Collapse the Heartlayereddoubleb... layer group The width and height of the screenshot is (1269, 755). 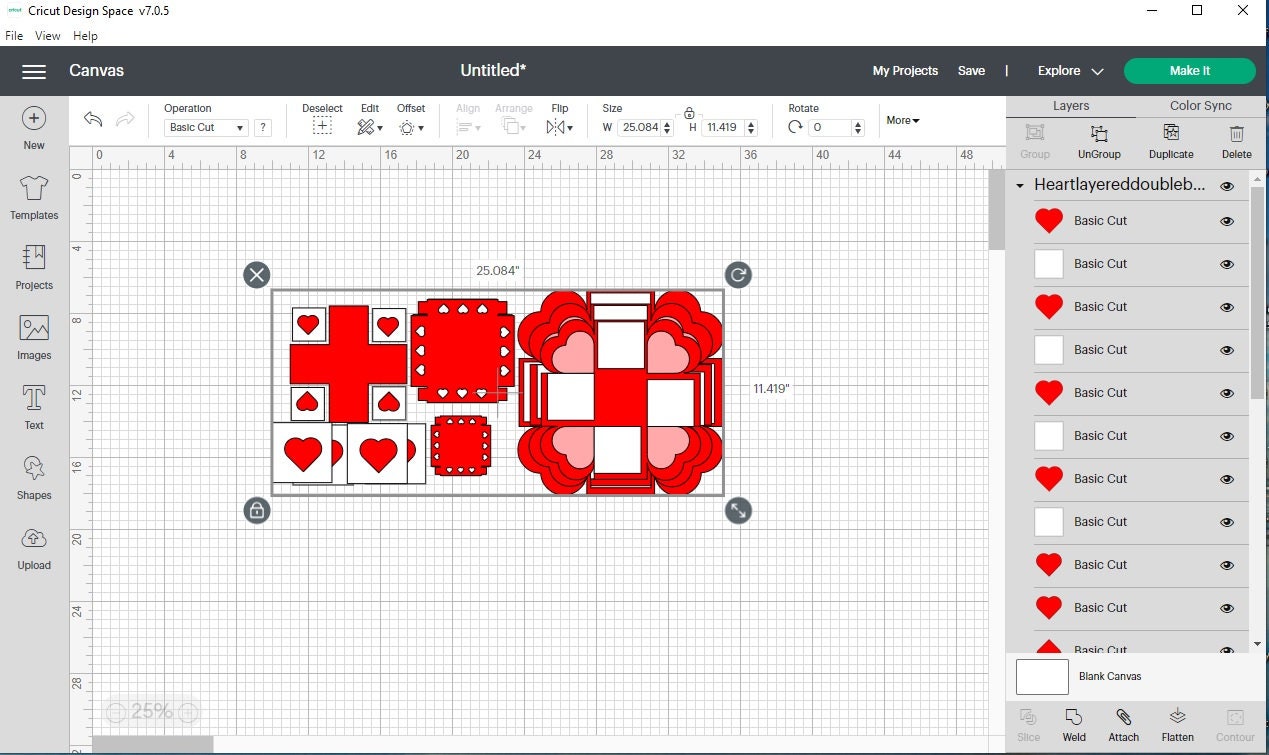click(1020, 186)
